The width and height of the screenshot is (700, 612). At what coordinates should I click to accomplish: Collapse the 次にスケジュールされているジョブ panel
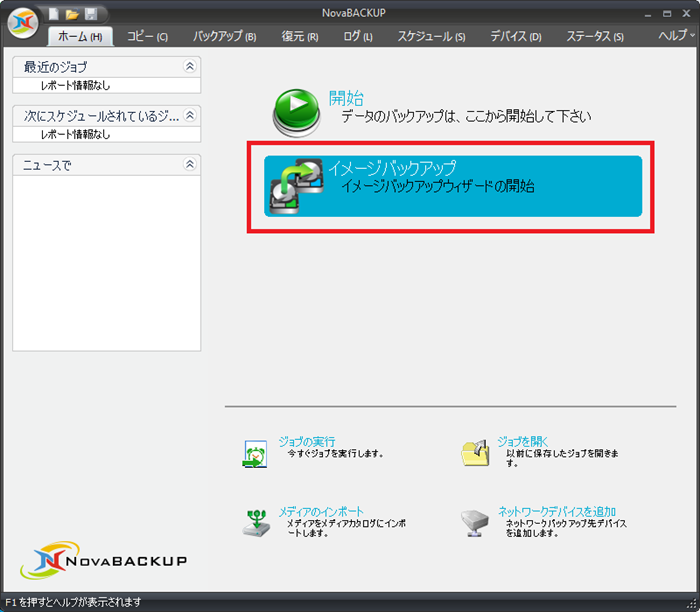(190, 116)
